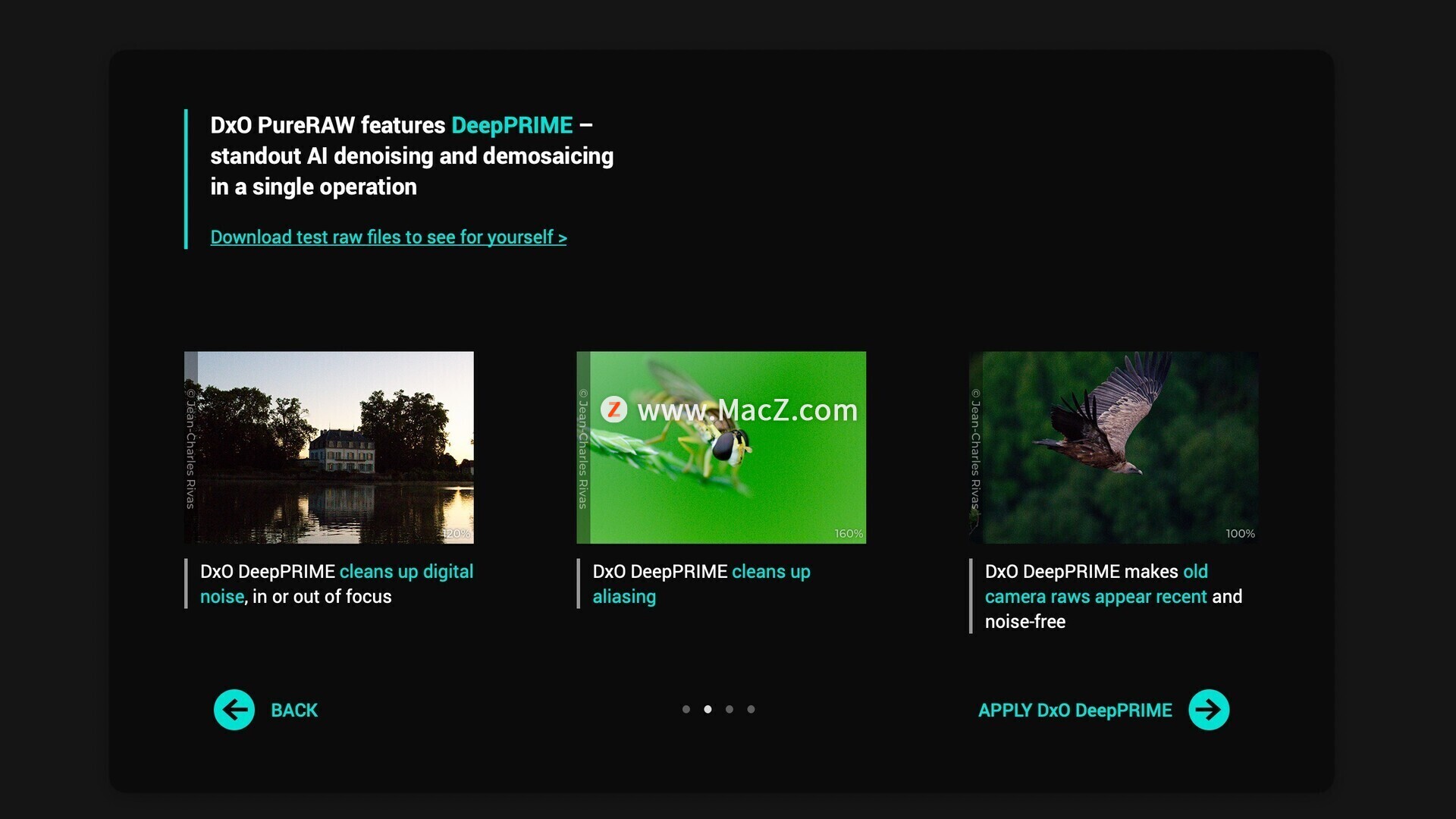This screenshot has width=1456, height=819.
Task: Open the flying eagle thumbnail
Action: (1113, 447)
